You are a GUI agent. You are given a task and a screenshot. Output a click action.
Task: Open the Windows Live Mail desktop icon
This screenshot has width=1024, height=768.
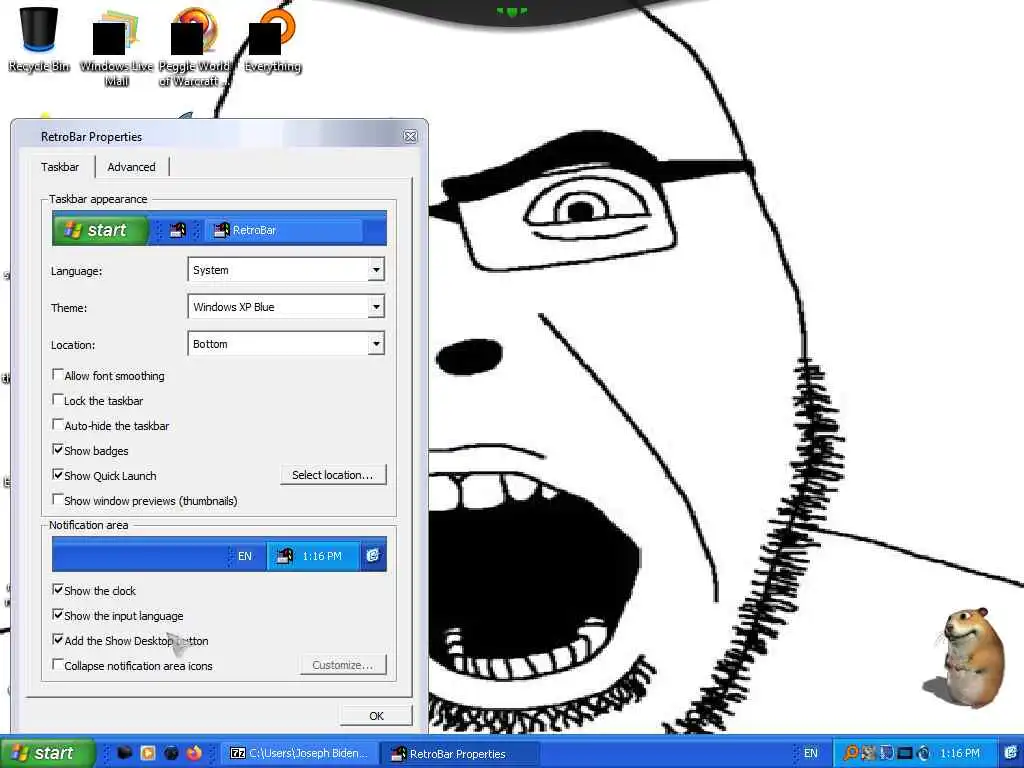pos(116,46)
